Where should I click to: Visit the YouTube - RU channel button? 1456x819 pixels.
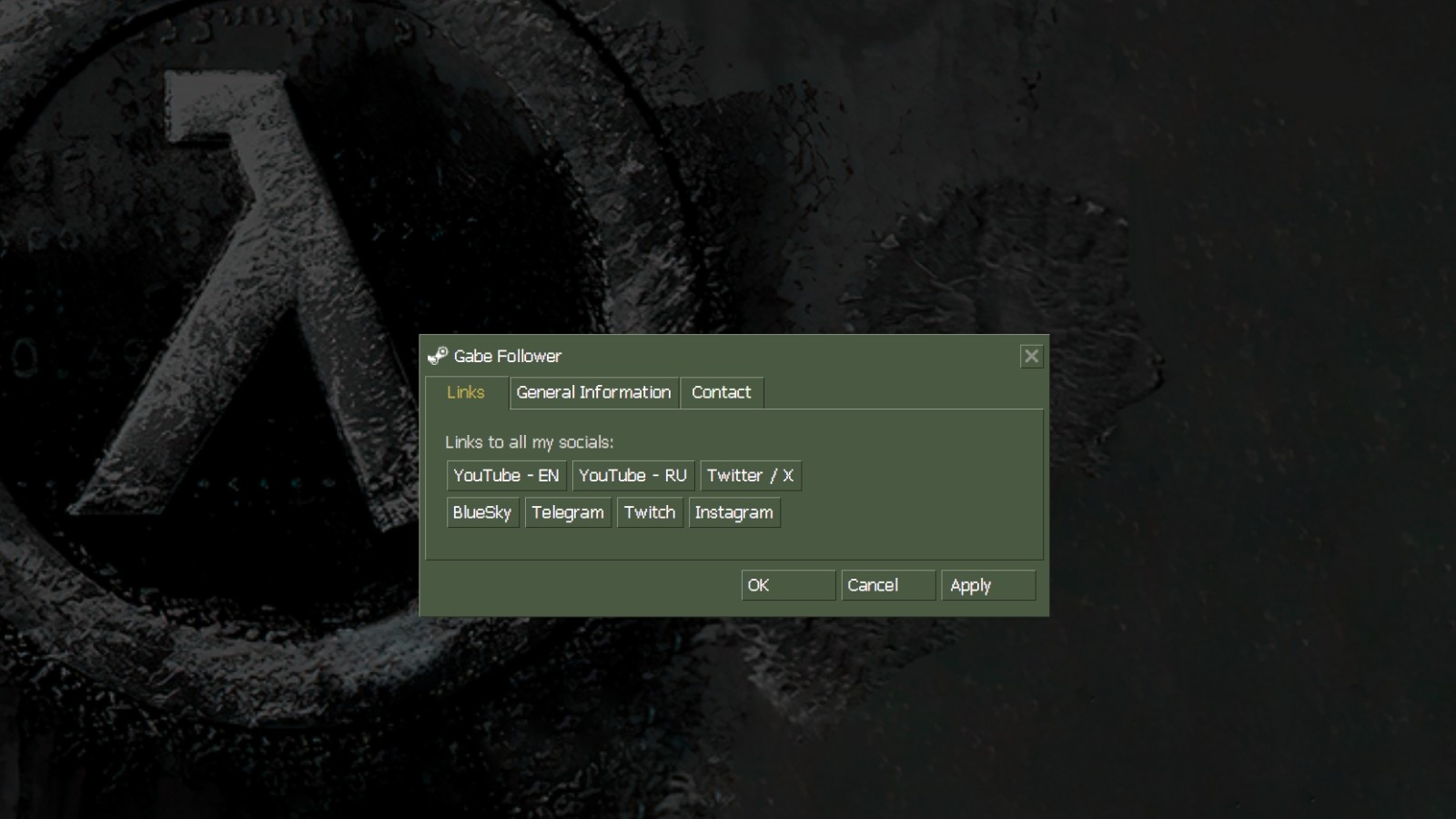point(632,476)
